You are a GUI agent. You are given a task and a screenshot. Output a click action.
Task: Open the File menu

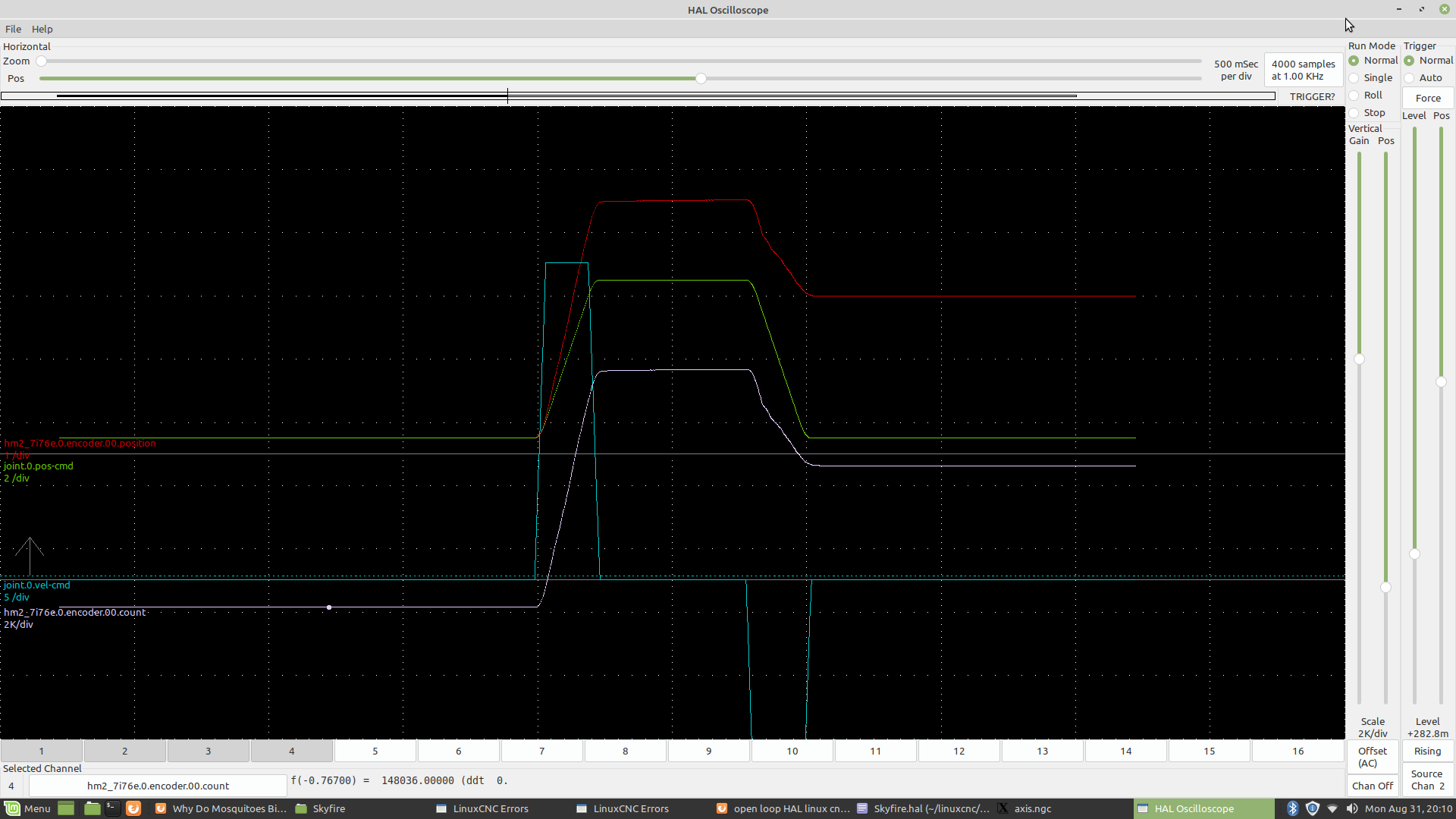point(13,29)
